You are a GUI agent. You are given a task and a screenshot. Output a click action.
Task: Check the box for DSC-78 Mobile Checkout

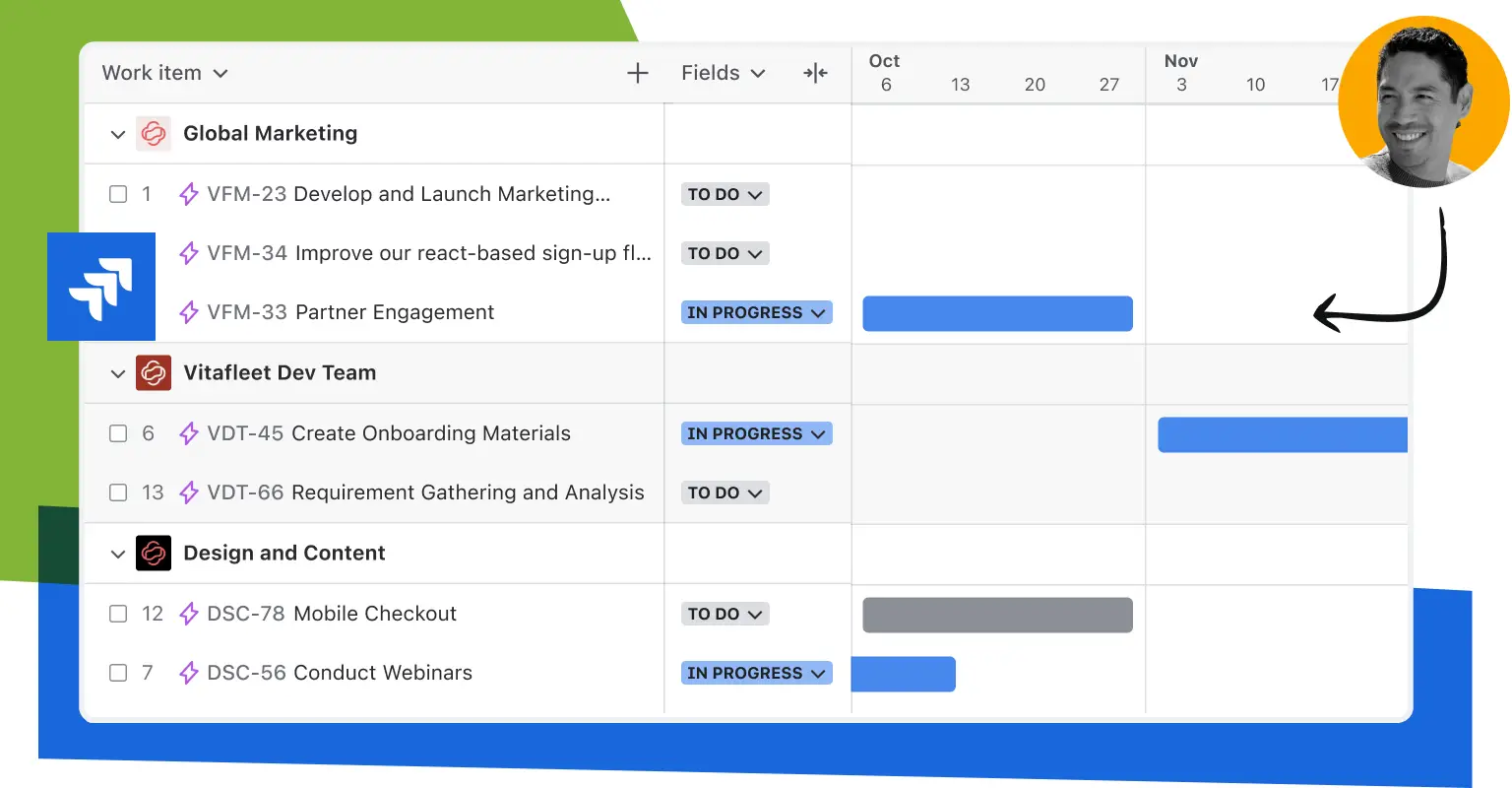[x=118, y=614]
